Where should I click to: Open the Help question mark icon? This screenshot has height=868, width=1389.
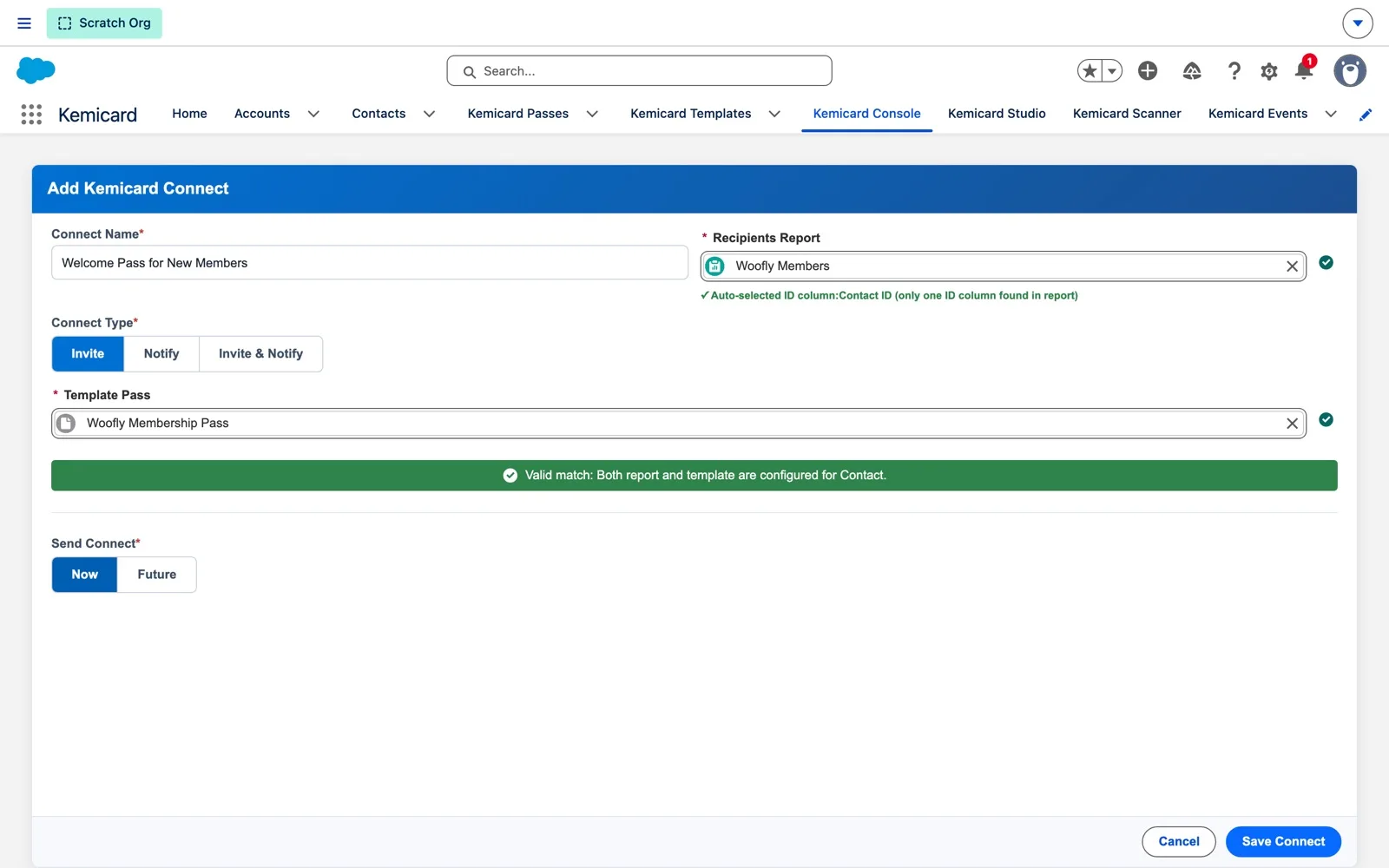[1234, 71]
